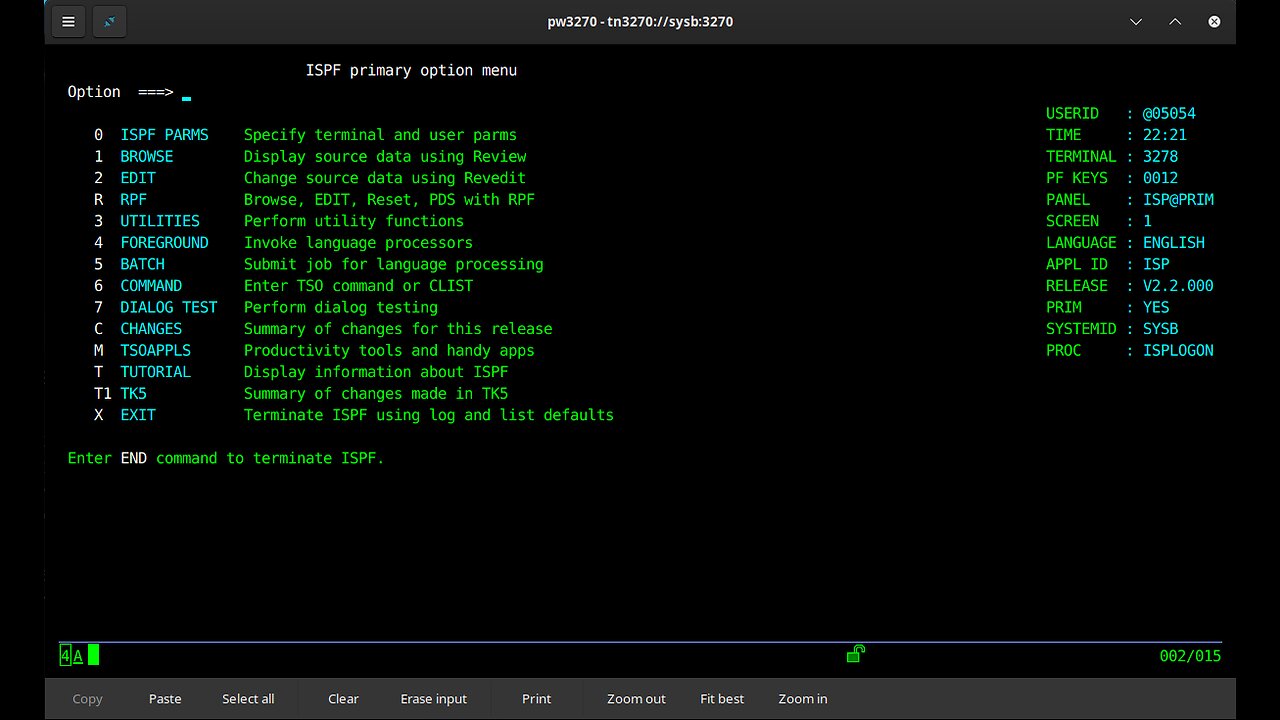This screenshot has height=720, width=1280.
Task: Click the TSOAPPLS option text
Action: coord(156,350)
